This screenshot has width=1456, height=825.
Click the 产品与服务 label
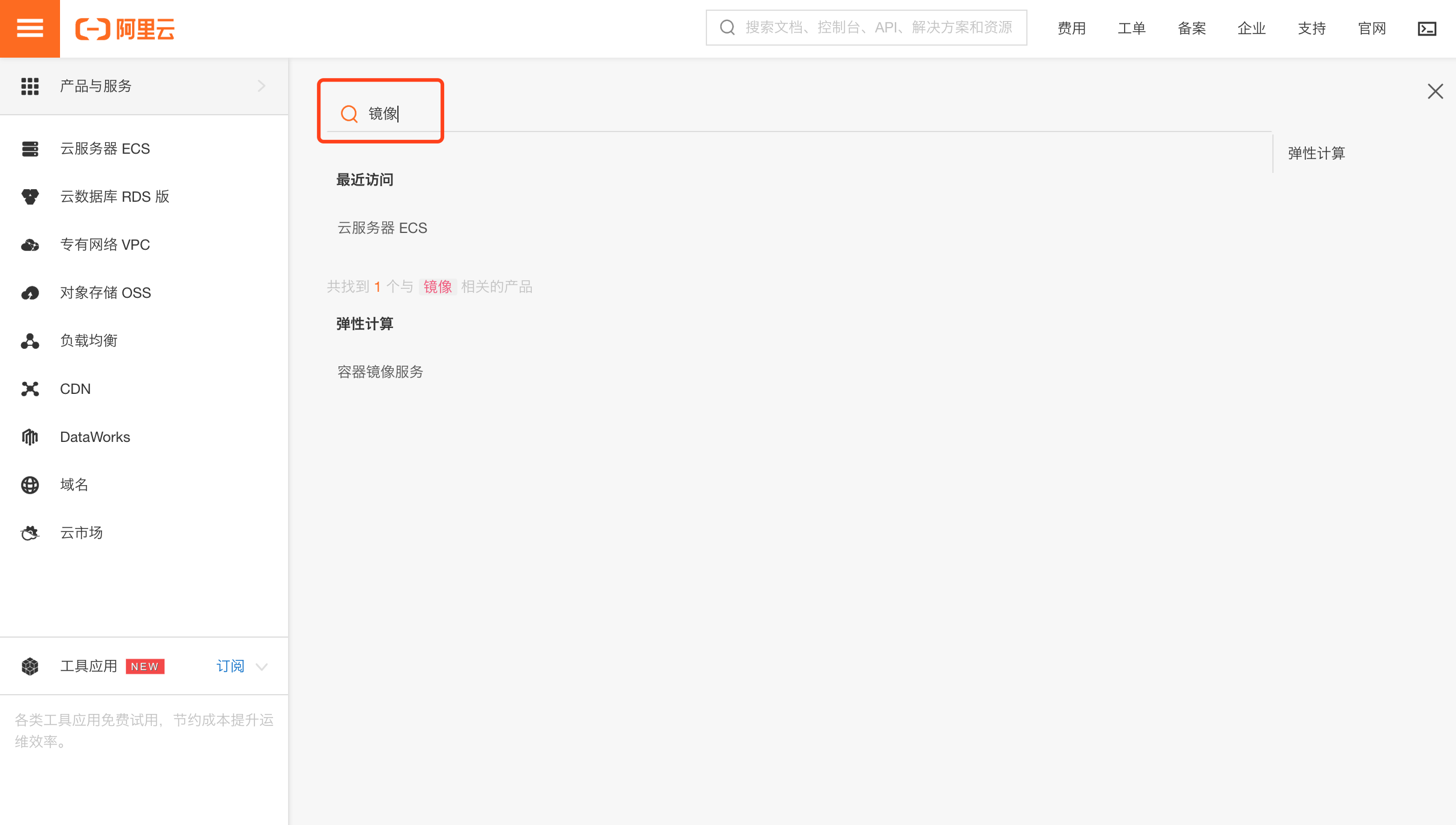95,86
